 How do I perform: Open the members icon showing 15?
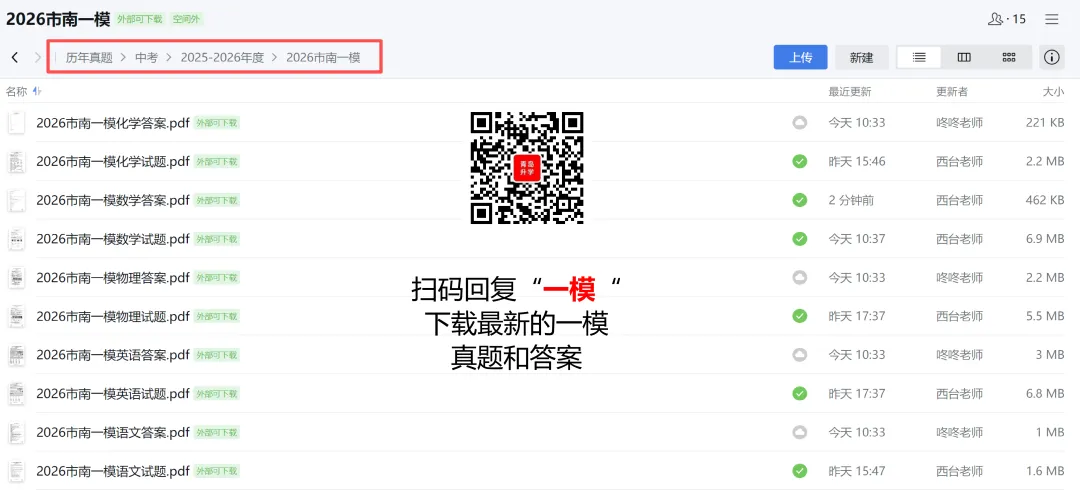(x=1006, y=19)
